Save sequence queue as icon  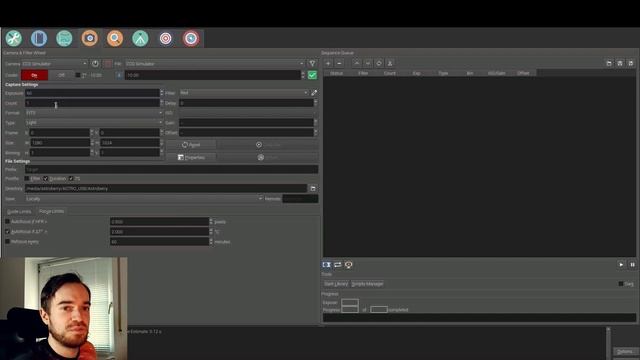(631, 63)
